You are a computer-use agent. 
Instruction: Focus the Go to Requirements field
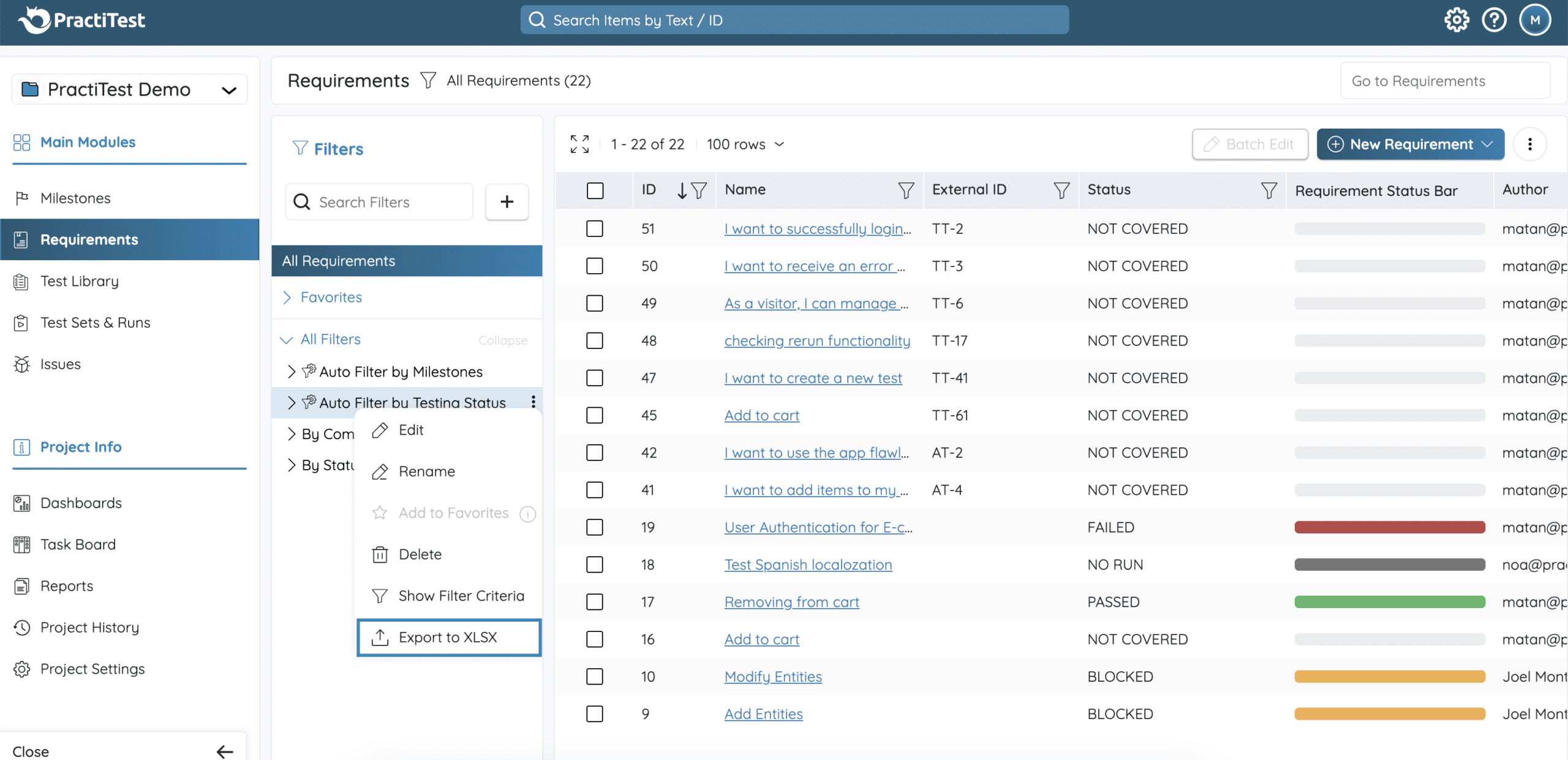1445,81
